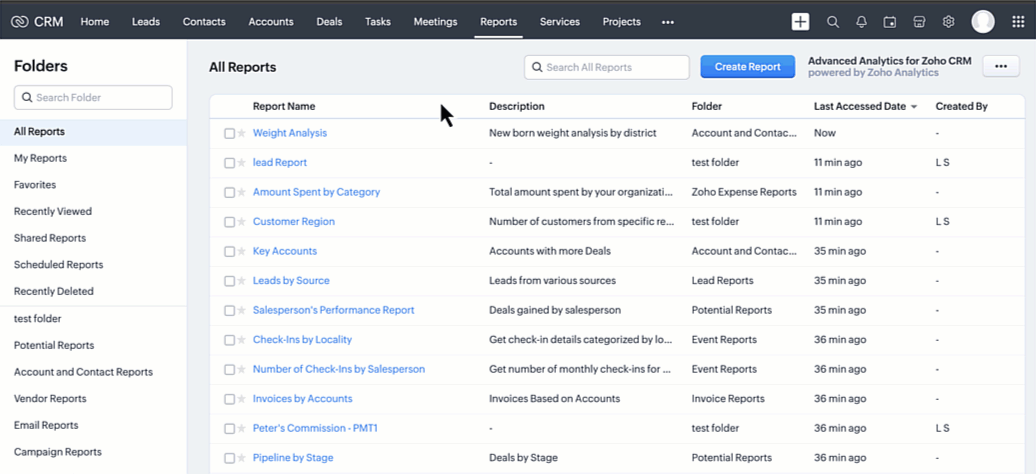
Task: Open the three-dot options button beside Advanced Analytics
Action: [x=1001, y=66]
